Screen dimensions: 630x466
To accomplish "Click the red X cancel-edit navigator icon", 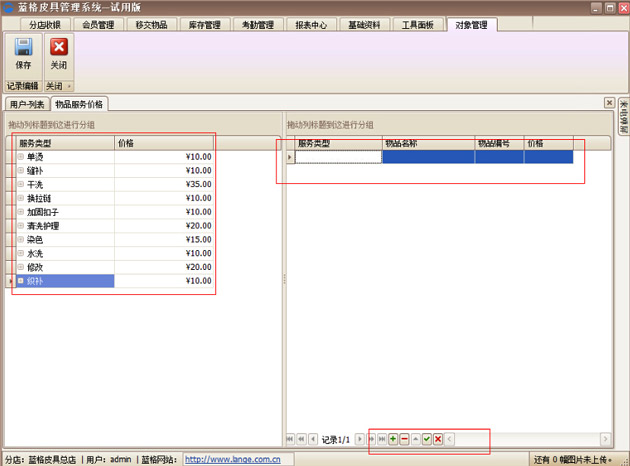I will (x=438, y=439).
